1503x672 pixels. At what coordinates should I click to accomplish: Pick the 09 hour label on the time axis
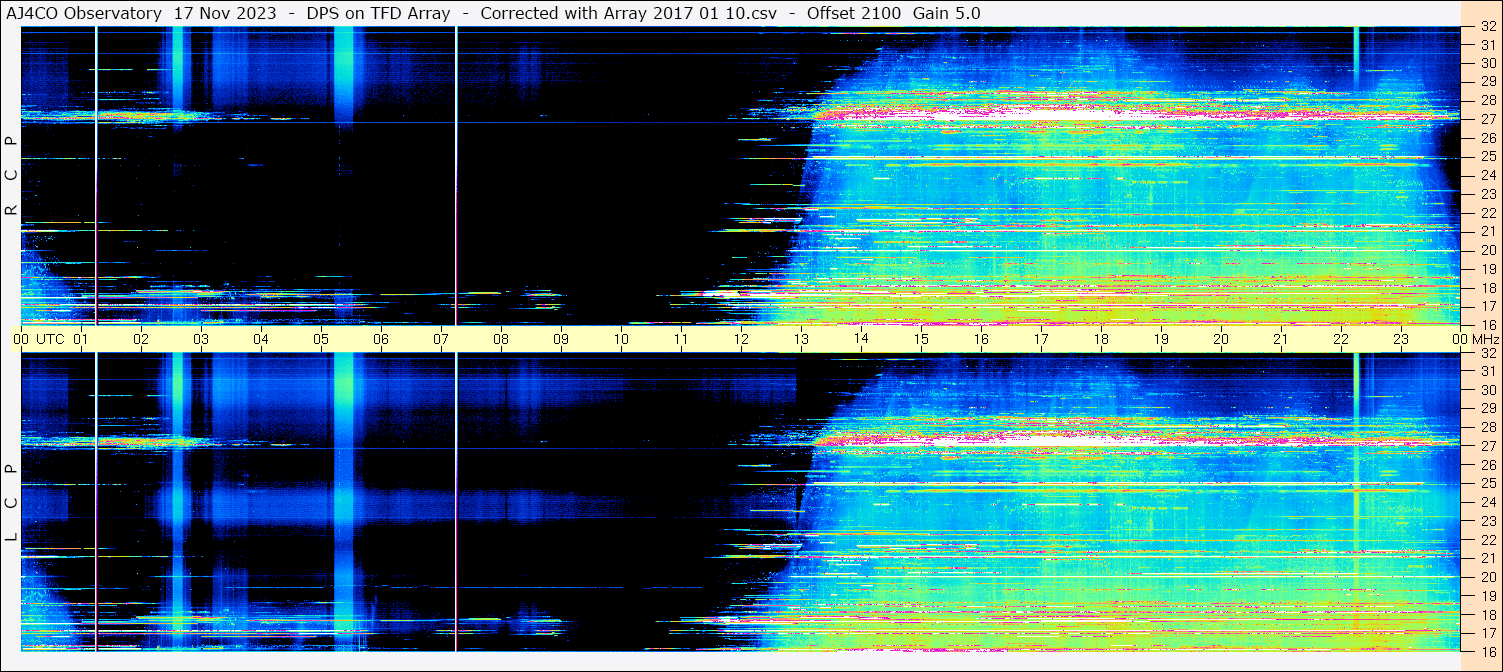[x=561, y=339]
